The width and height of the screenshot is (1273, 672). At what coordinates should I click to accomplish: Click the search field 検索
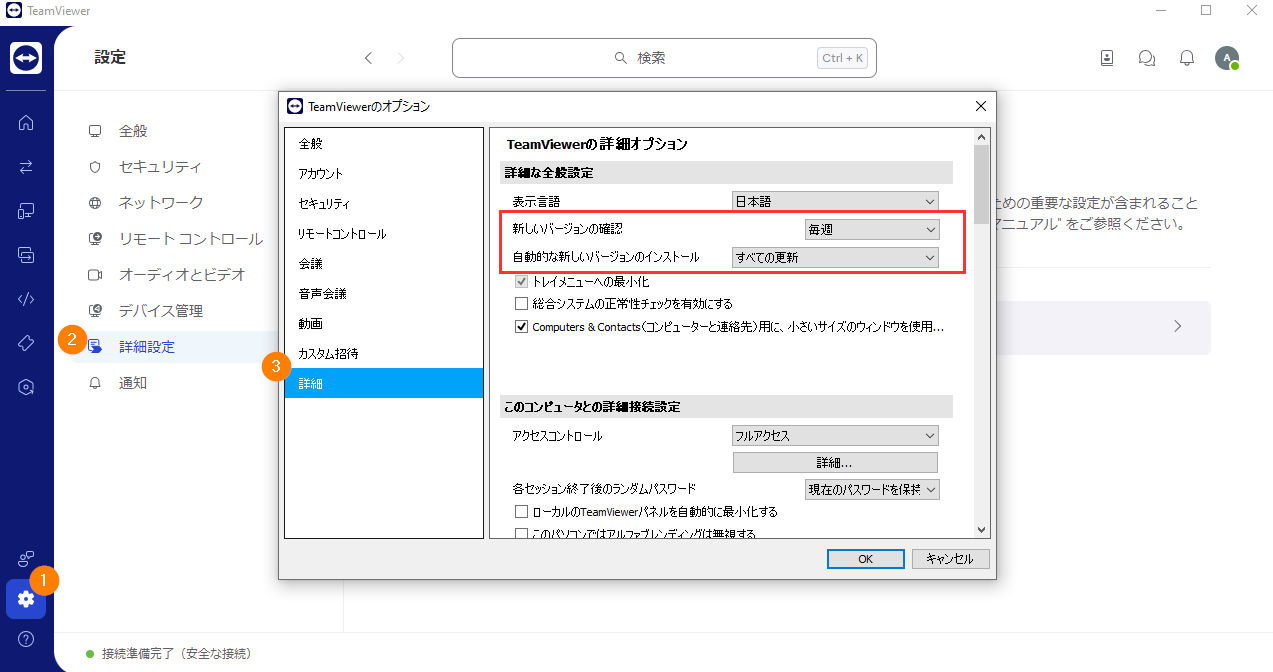coord(663,58)
